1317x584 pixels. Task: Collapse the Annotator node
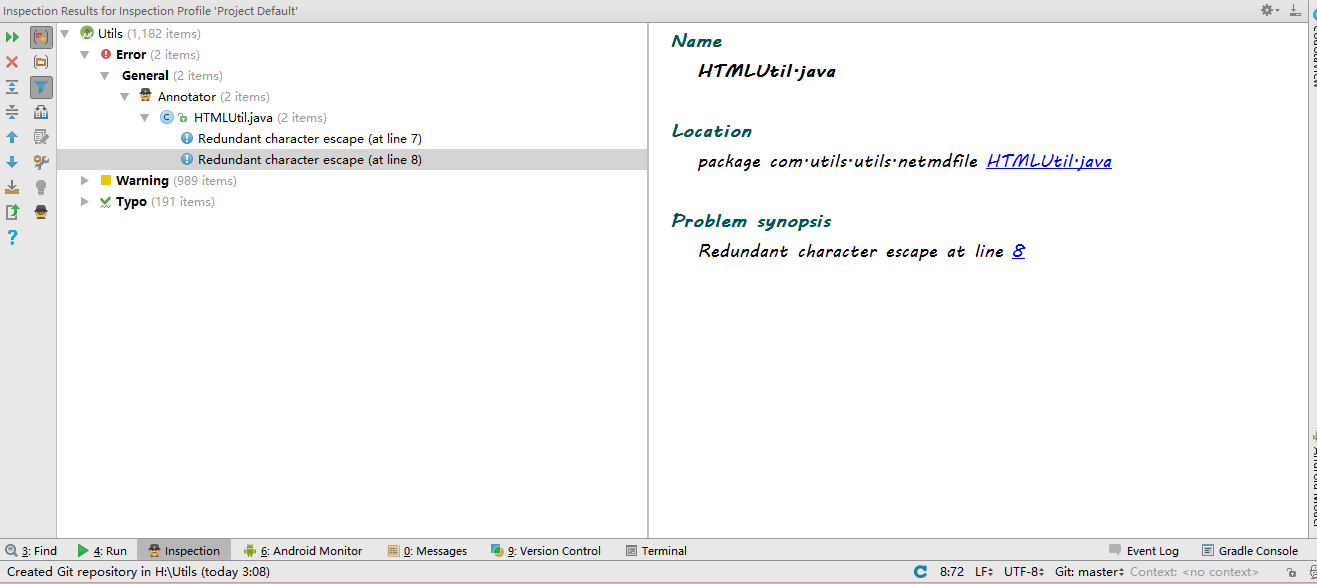click(125, 97)
